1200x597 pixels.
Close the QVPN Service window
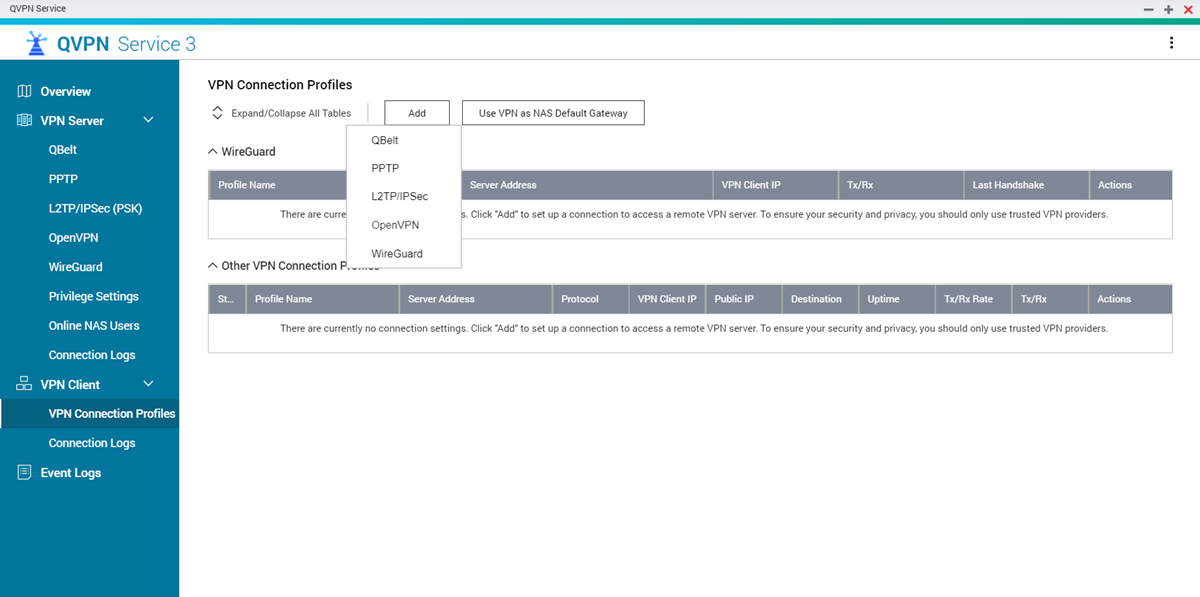point(1188,8)
